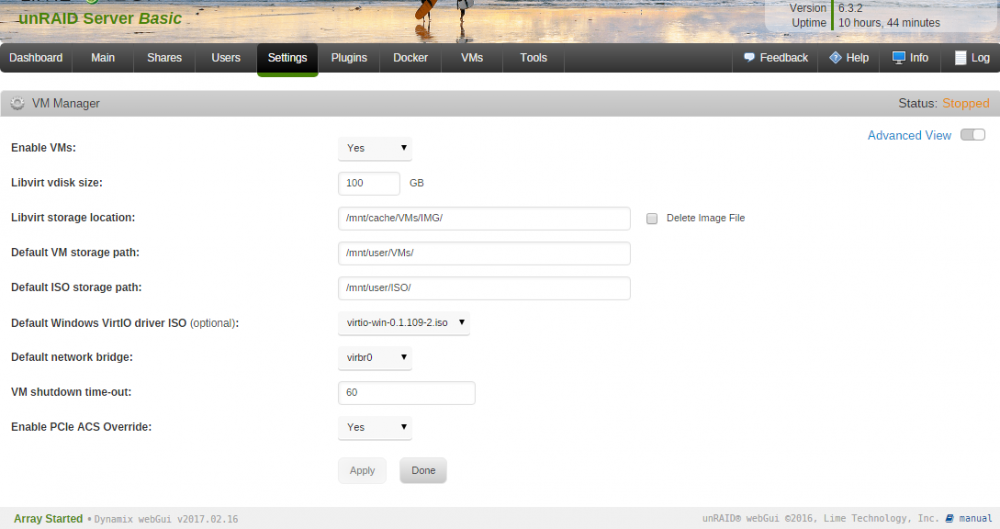This screenshot has width=1000, height=529.
Task: Click the Advanced View link text
Action: 909,135
